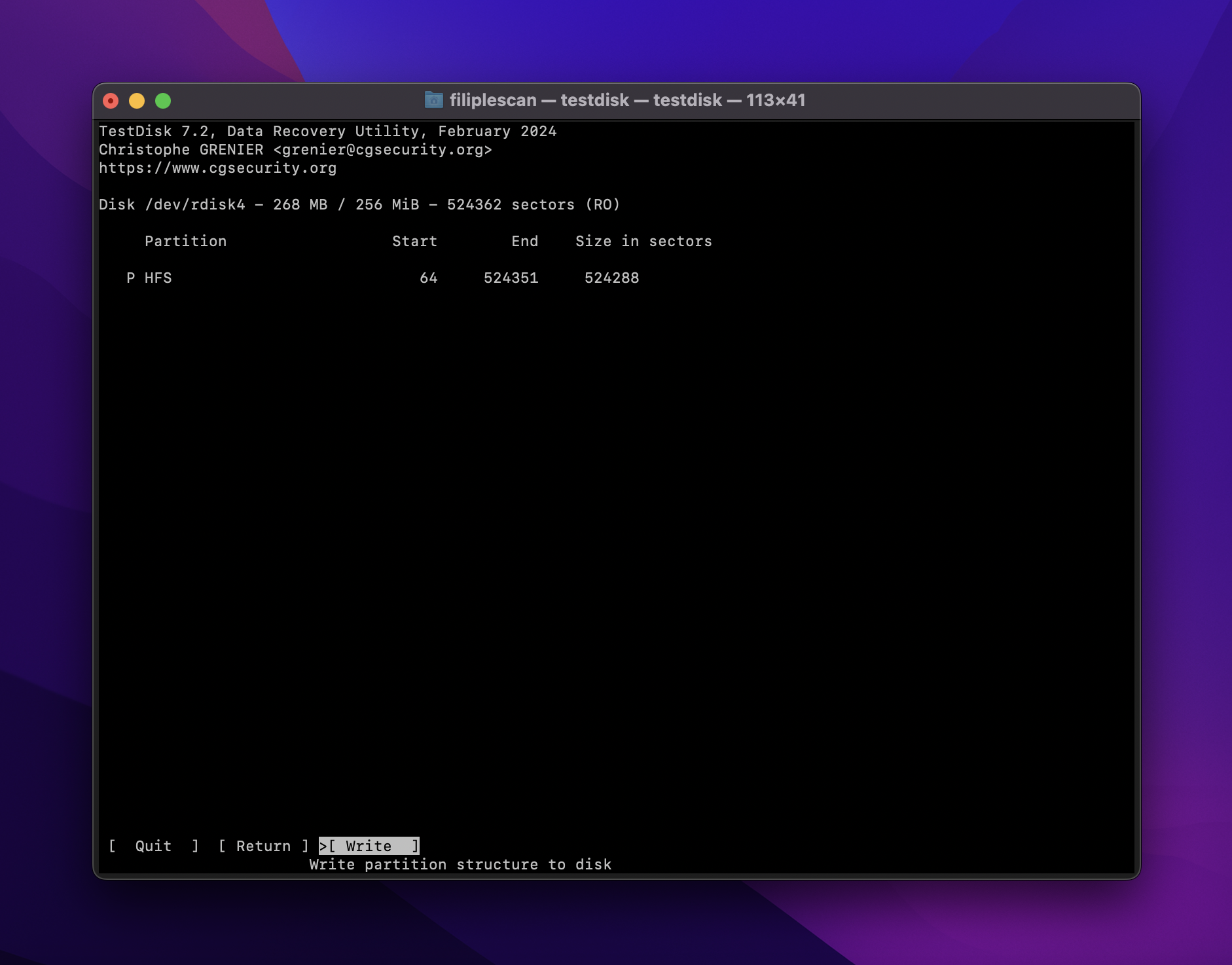Click the Partition column header
This screenshot has height=965, width=1232.
[185, 241]
